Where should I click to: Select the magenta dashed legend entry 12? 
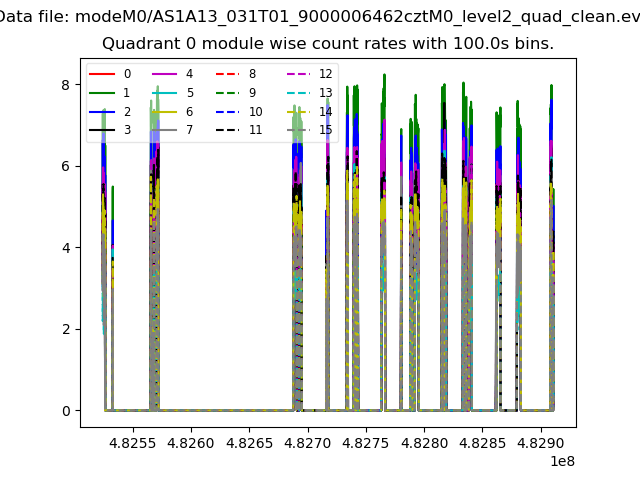pos(296,74)
